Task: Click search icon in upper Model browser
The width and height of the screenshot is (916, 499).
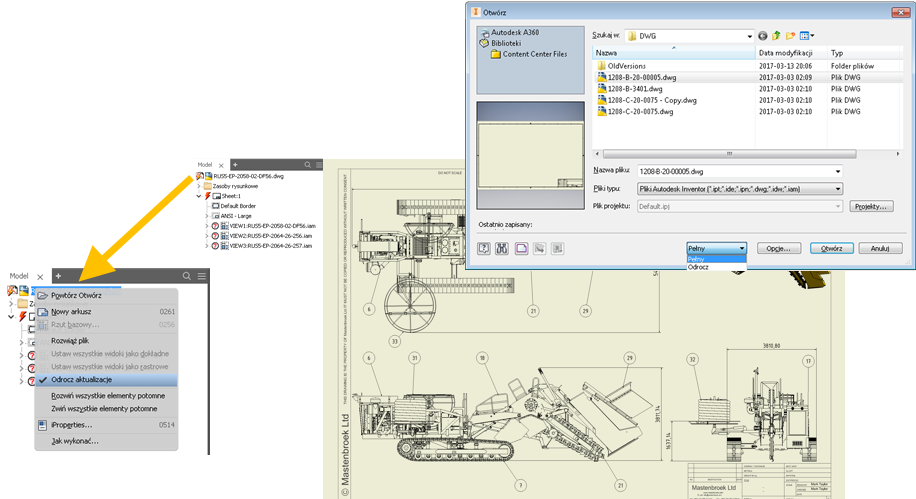Action: [307, 165]
